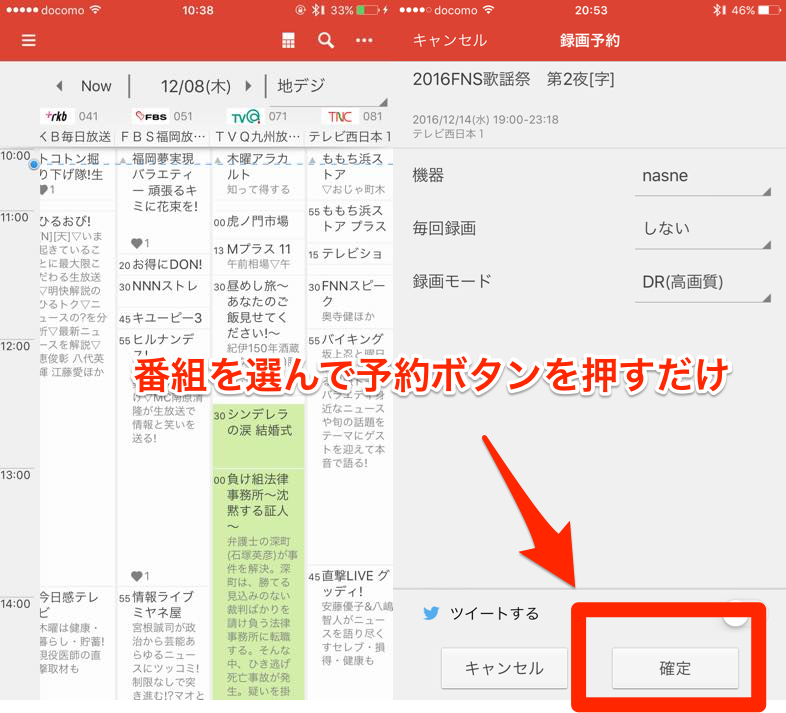Go to previous day arrow

point(59,86)
